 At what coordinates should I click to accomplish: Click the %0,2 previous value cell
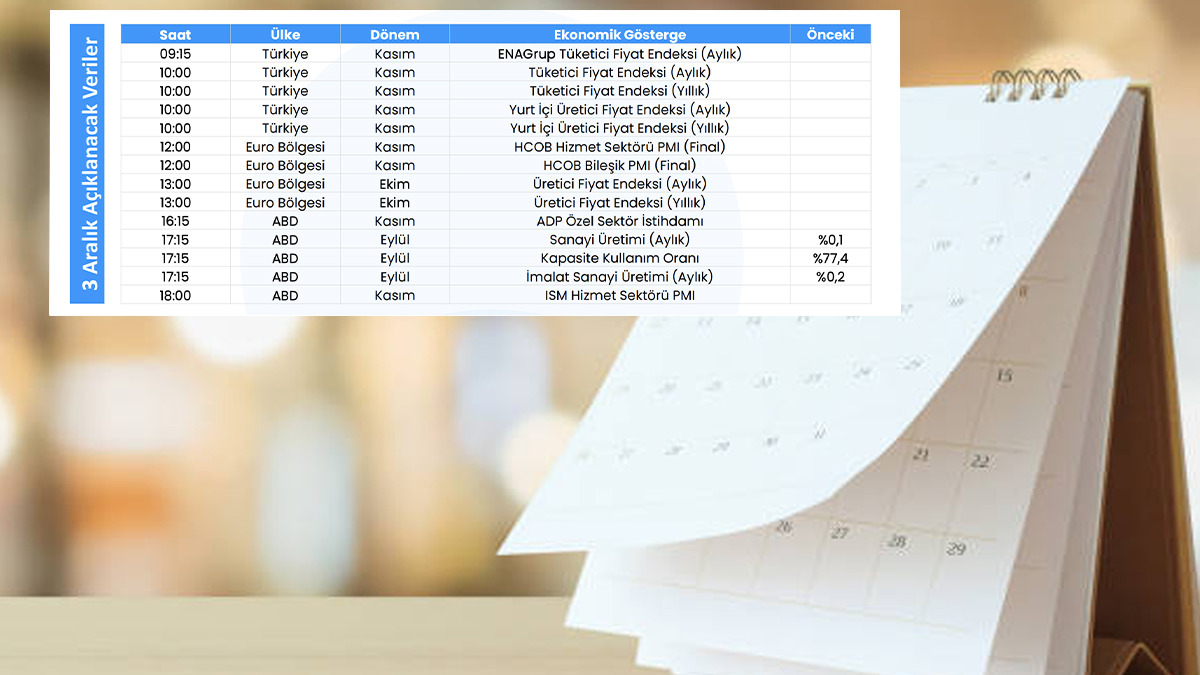[829, 277]
